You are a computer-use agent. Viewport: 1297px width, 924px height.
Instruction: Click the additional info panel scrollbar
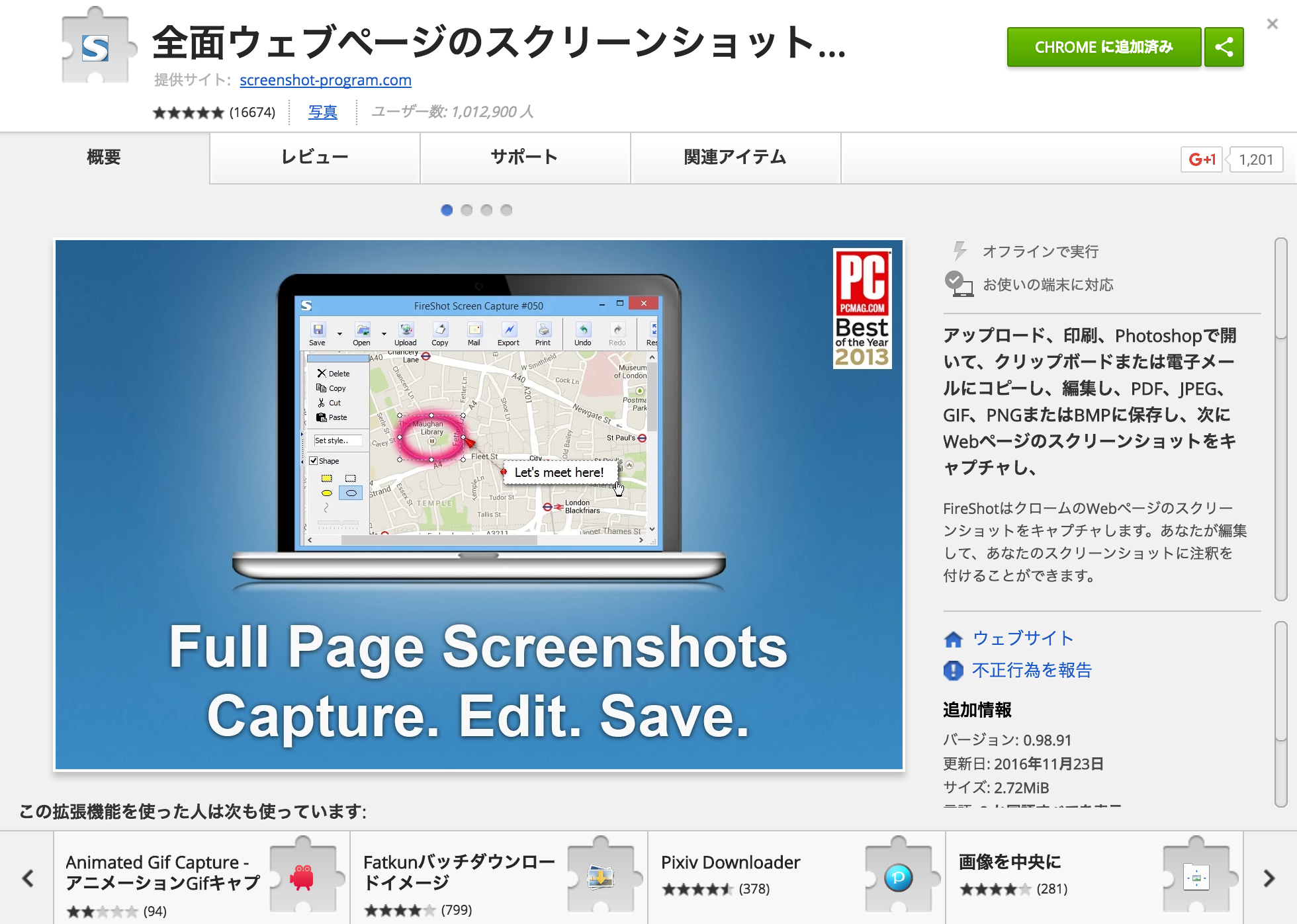pos(1280,714)
